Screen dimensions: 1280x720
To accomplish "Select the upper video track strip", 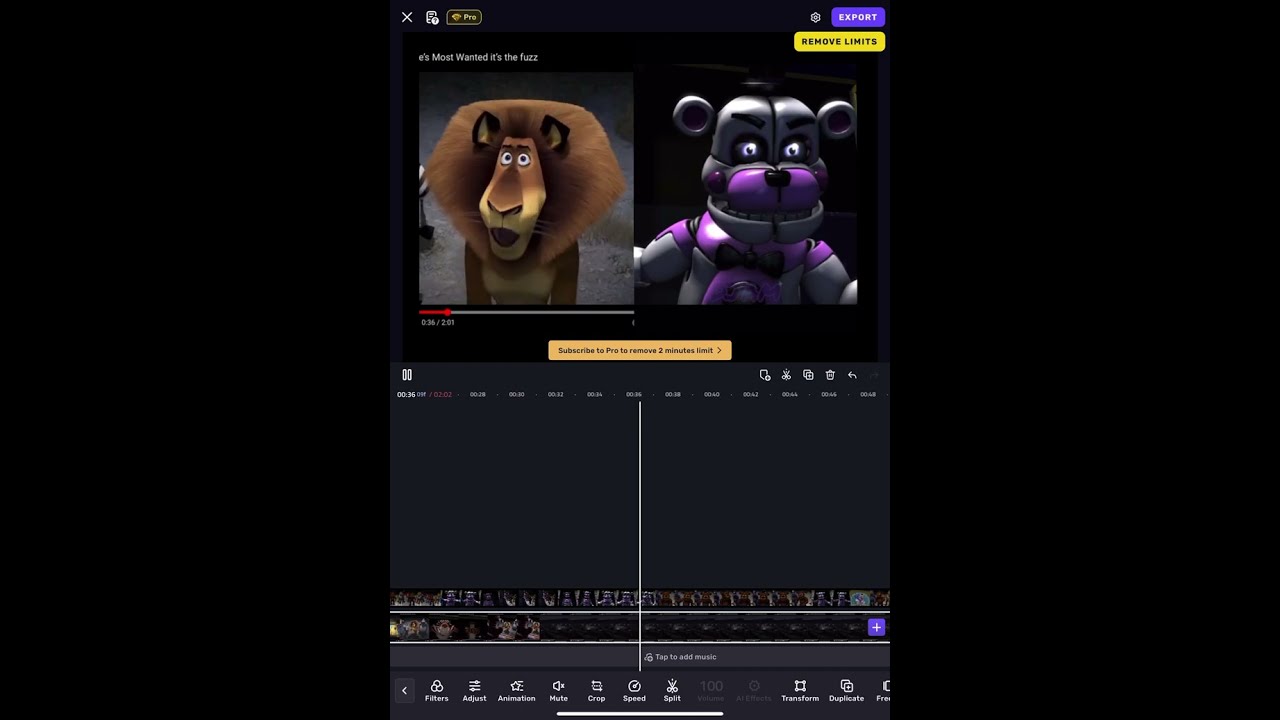I will (x=640, y=599).
